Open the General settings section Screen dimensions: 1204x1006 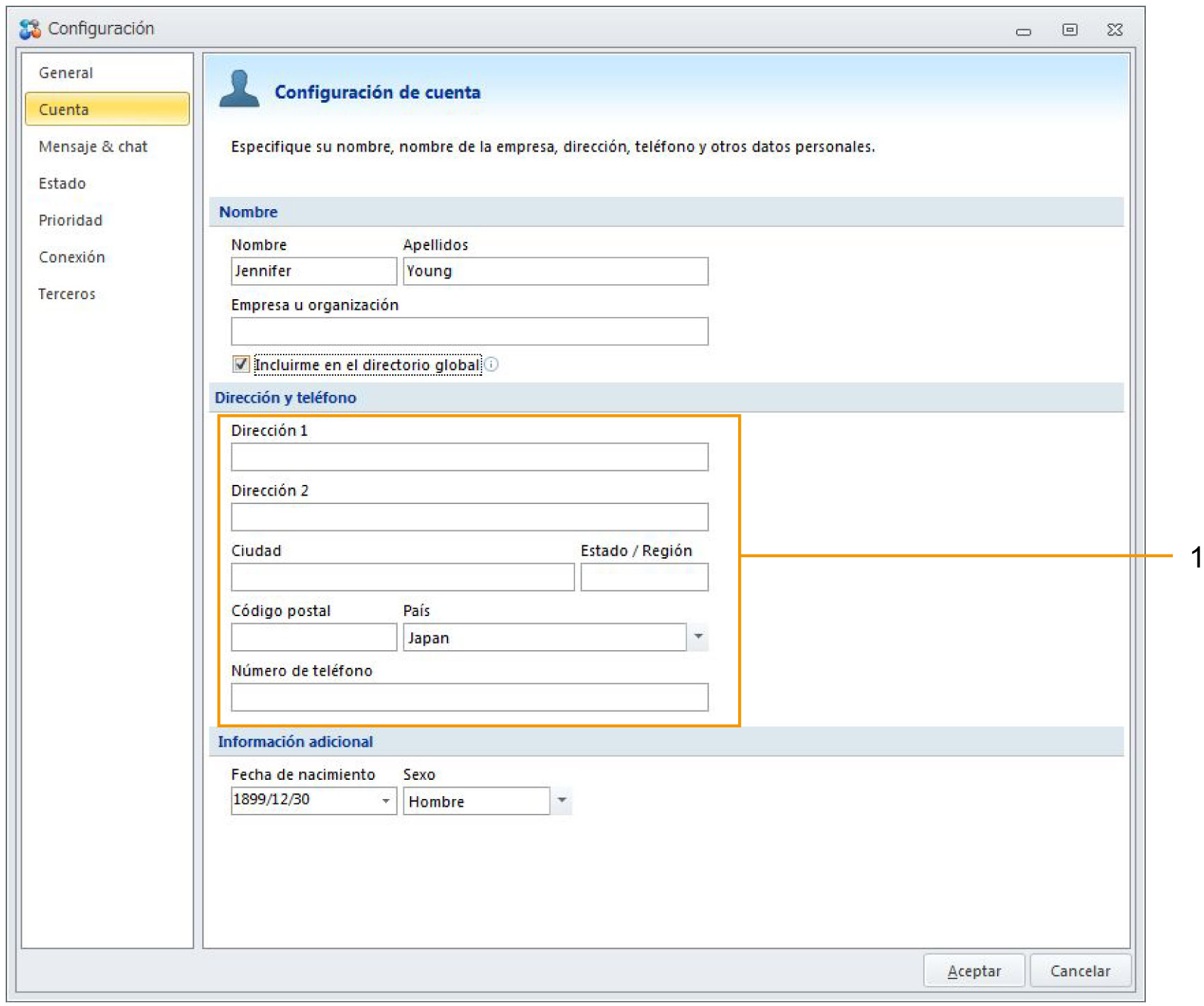coord(107,73)
